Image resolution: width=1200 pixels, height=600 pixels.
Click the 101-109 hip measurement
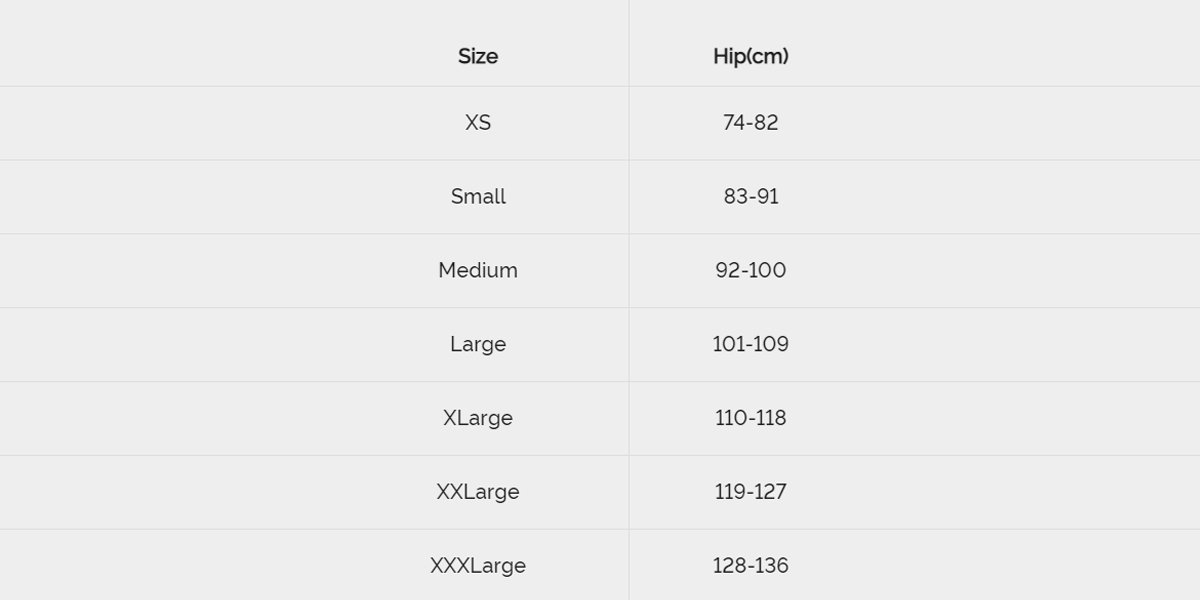click(750, 345)
